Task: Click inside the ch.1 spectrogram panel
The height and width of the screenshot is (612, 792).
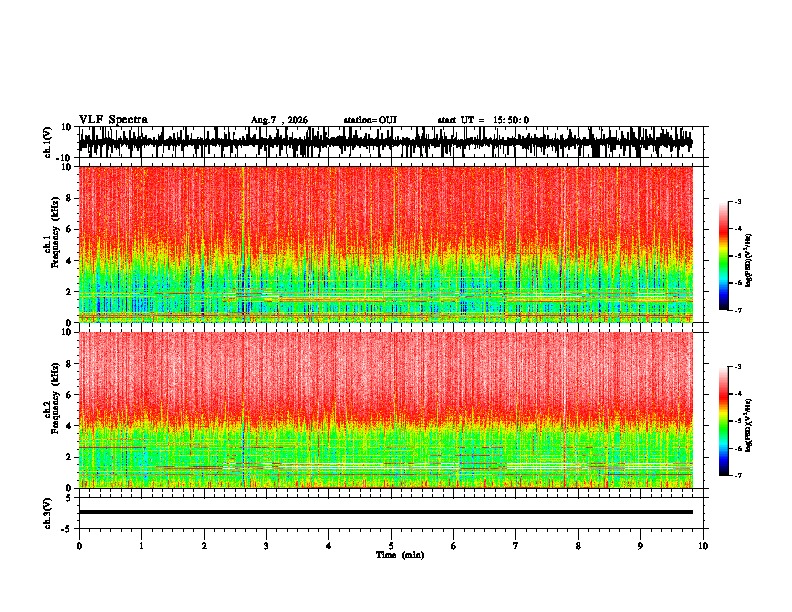Action: pyautogui.click(x=386, y=244)
